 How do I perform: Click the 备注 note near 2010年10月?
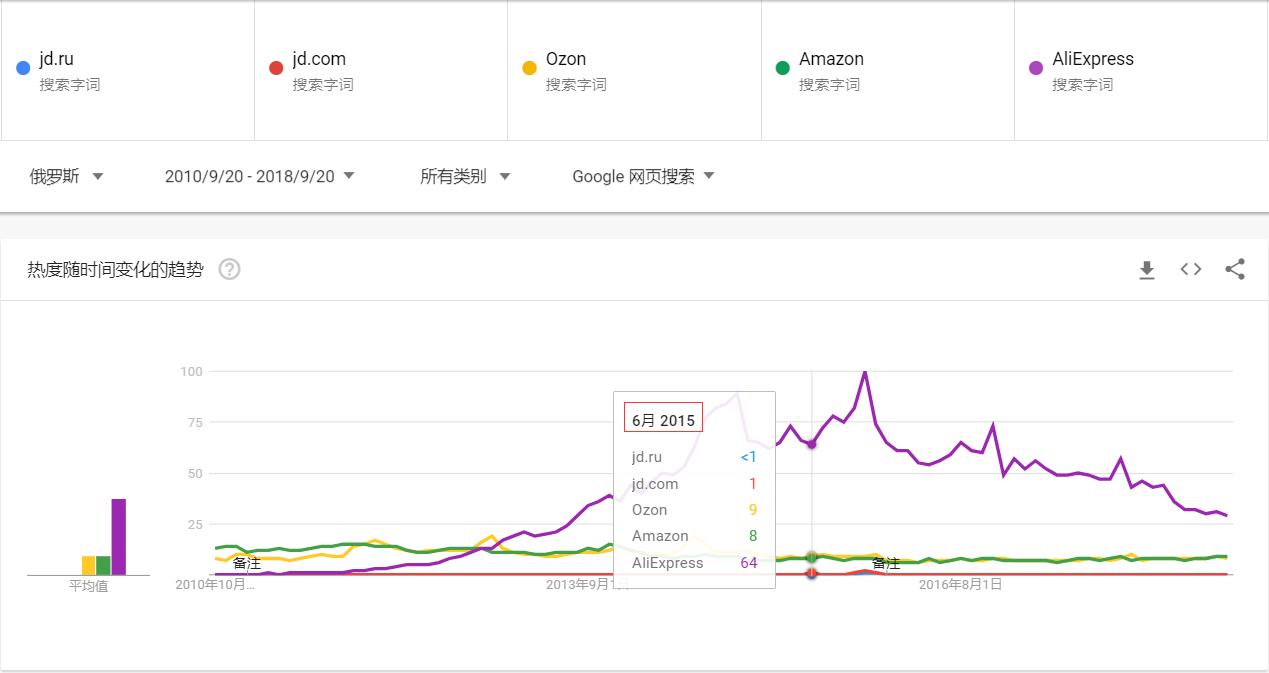[x=247, y=564]
